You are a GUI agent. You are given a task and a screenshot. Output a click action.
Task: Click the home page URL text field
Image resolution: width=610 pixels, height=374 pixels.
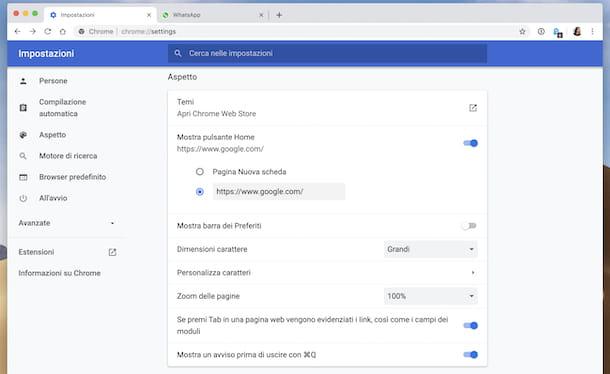tap(279, 191)
